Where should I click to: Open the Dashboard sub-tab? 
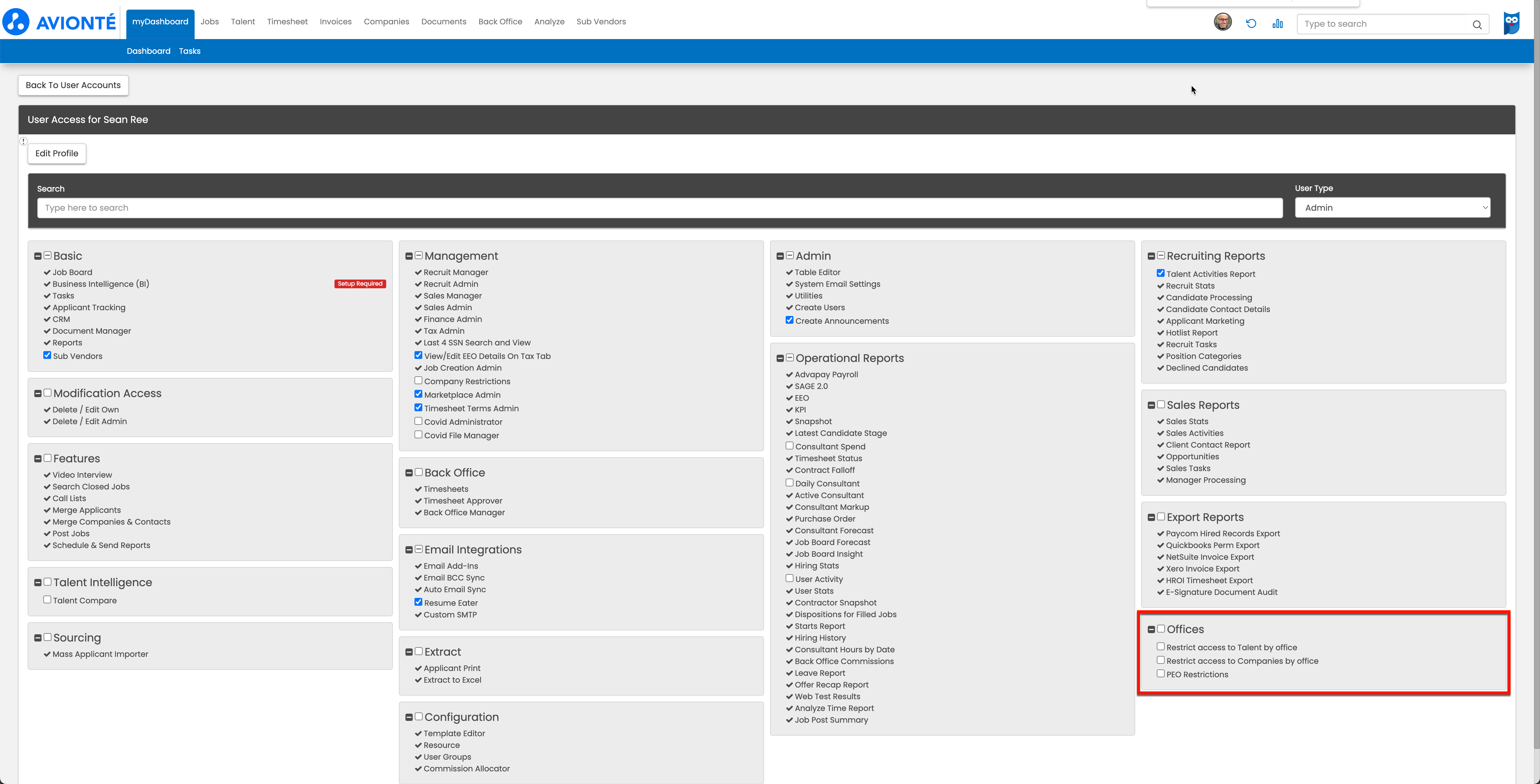(148, 51)
